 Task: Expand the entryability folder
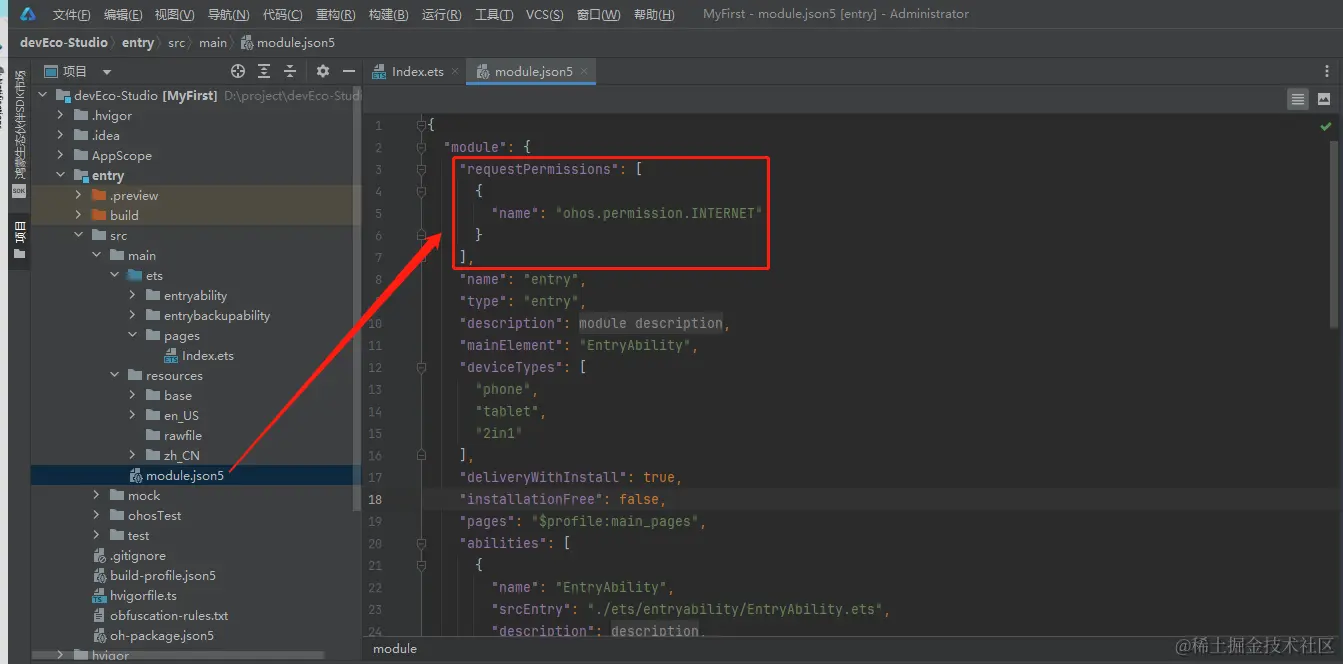pyautogui.click(x=133, y=295)
